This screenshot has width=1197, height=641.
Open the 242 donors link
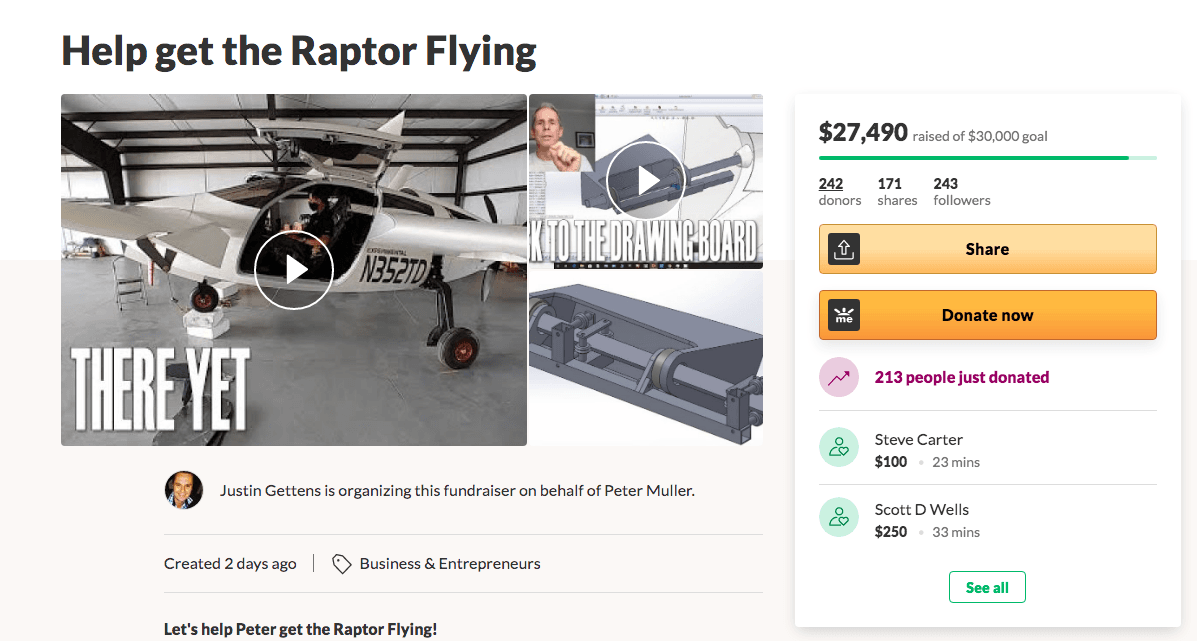(831, 184)
